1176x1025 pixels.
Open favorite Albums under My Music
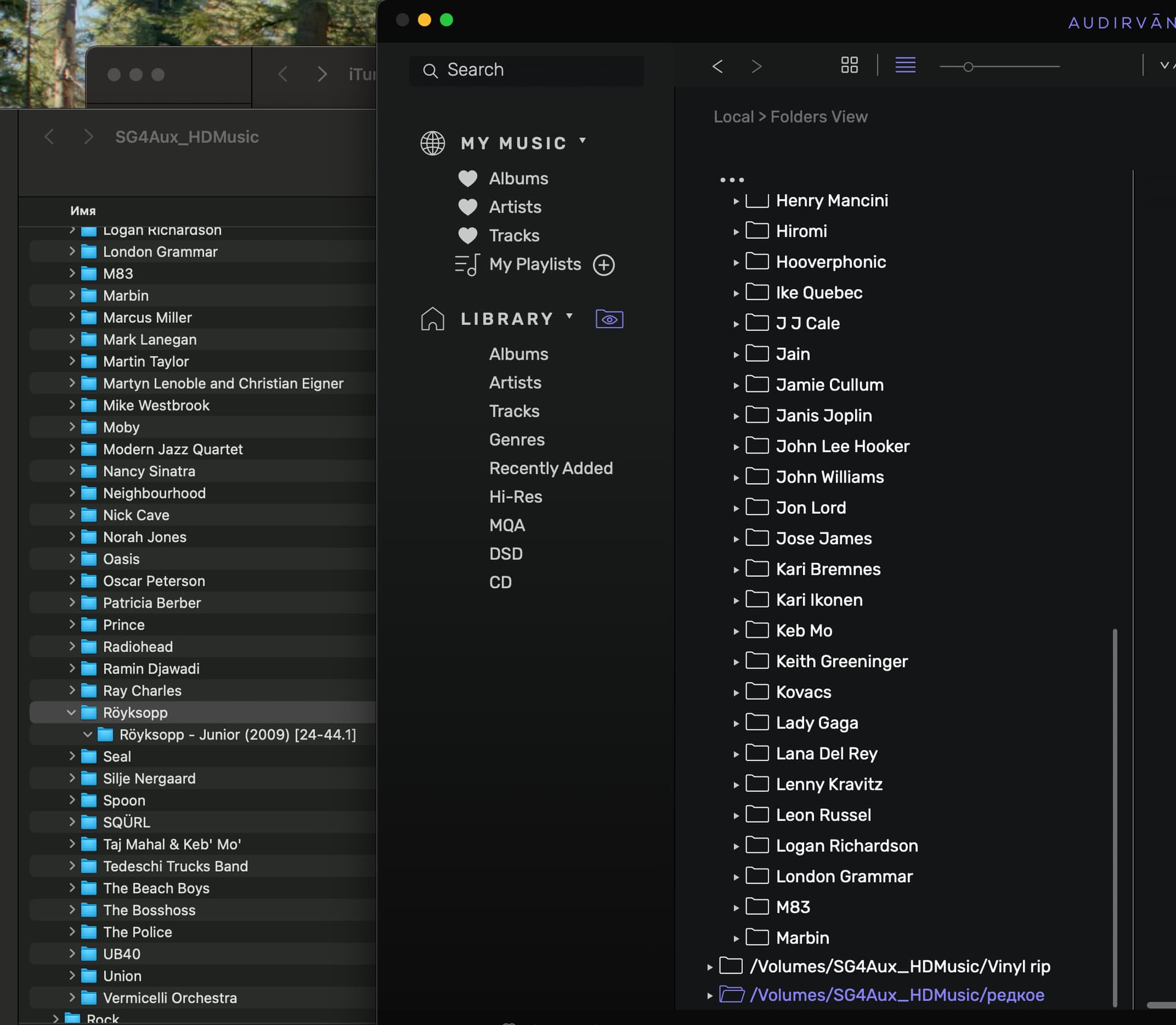[x=518, y=178]
